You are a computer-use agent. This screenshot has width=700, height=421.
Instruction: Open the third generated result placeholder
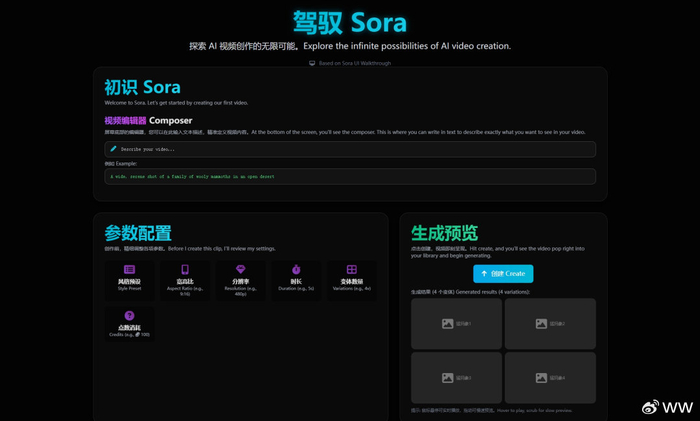(456, 378)
